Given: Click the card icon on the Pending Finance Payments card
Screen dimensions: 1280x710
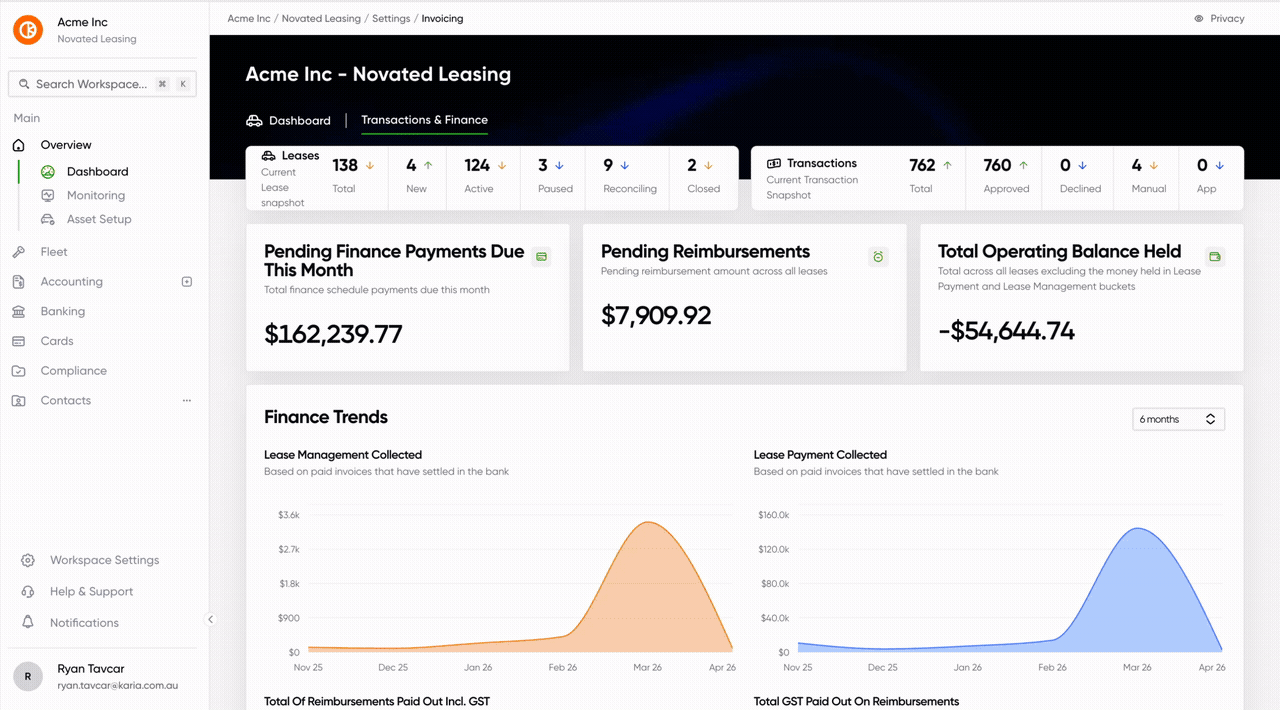Looking at the screenshot, I should click(x=541, y=257).
